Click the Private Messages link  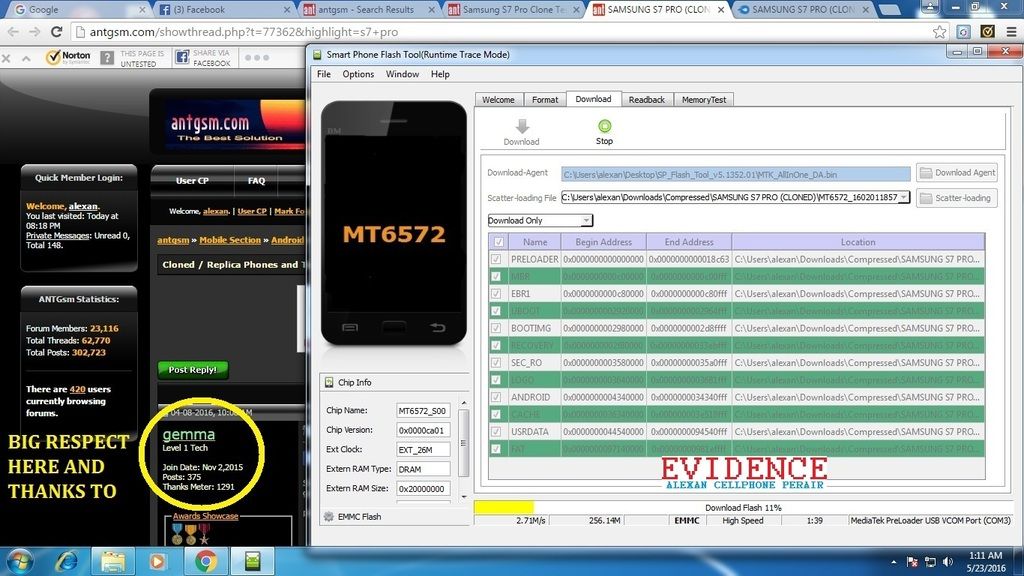pyautogui.click(x=57, y=236)
